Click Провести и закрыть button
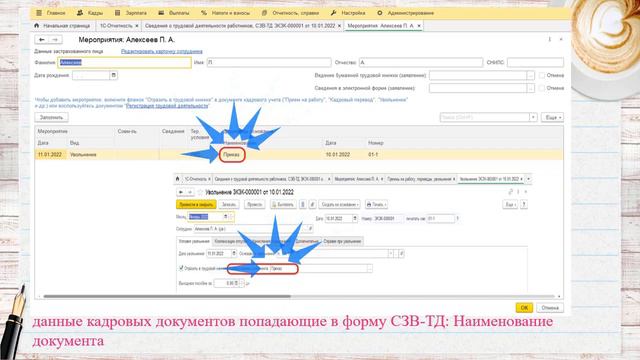The height and width of the screenshot is (360, 640). coord(196,204)
